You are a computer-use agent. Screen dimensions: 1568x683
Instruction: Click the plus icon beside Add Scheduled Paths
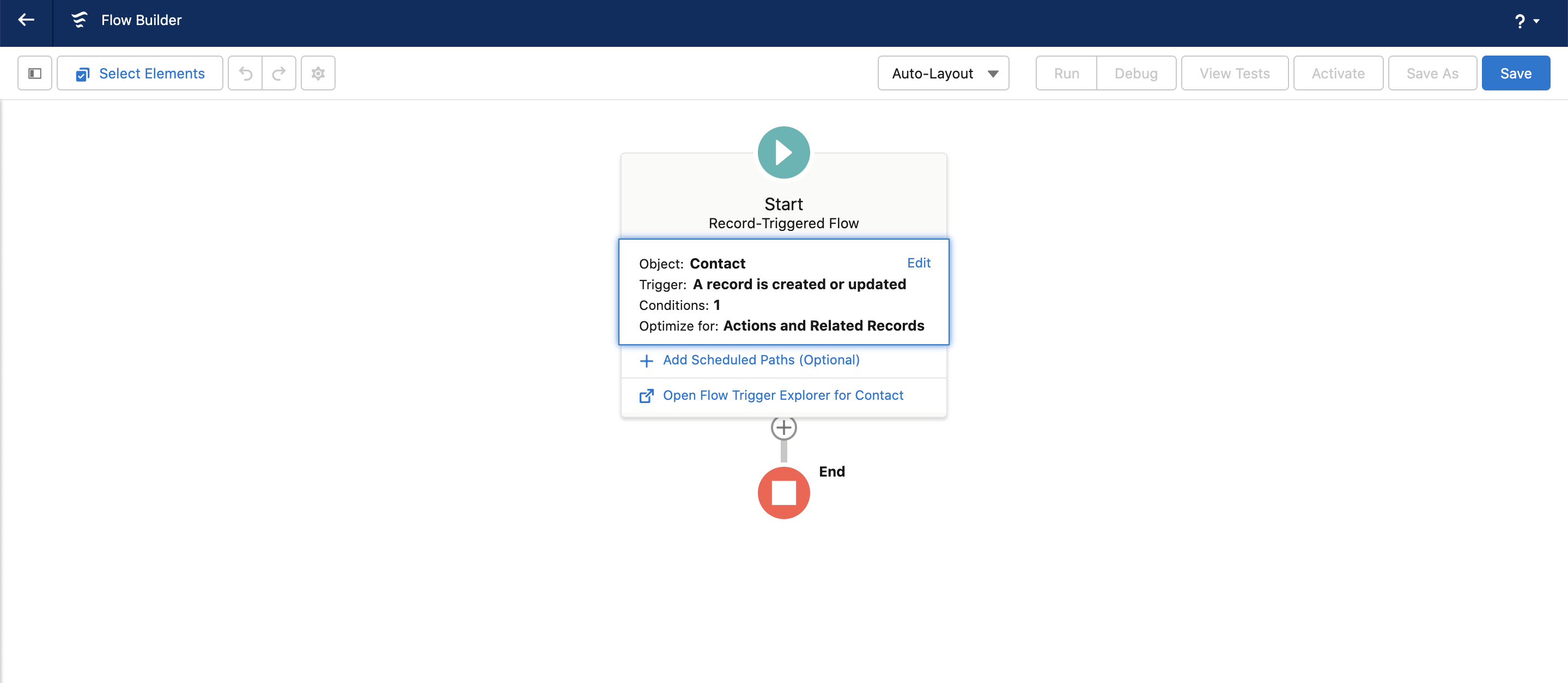pos(647,361)
